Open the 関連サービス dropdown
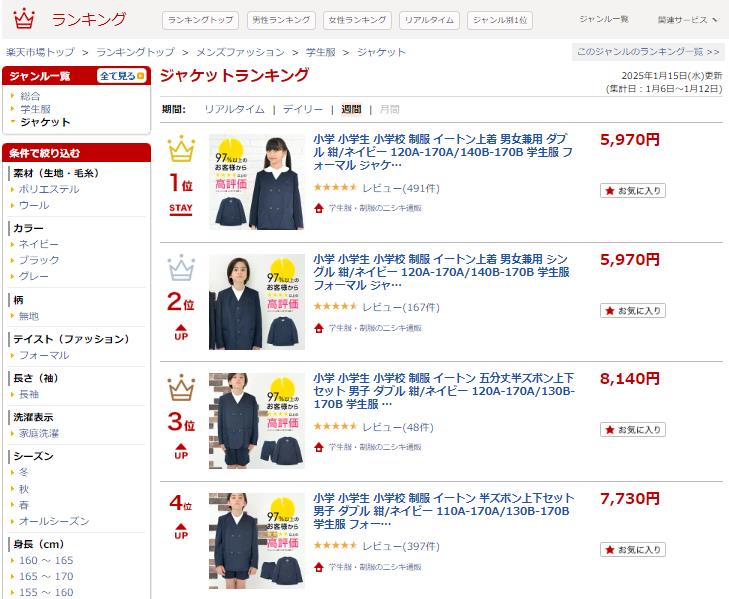 point(688,20)
